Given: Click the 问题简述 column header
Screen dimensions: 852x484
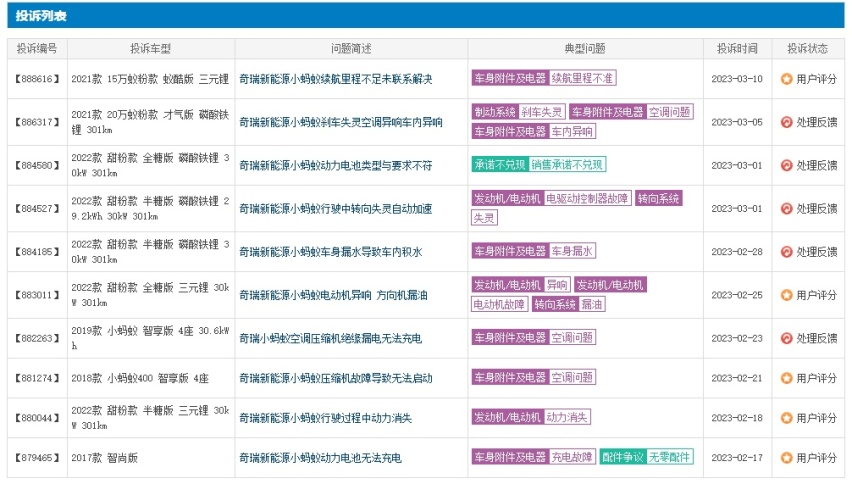Looking at the screenshot, I should [x=351, y=48].
